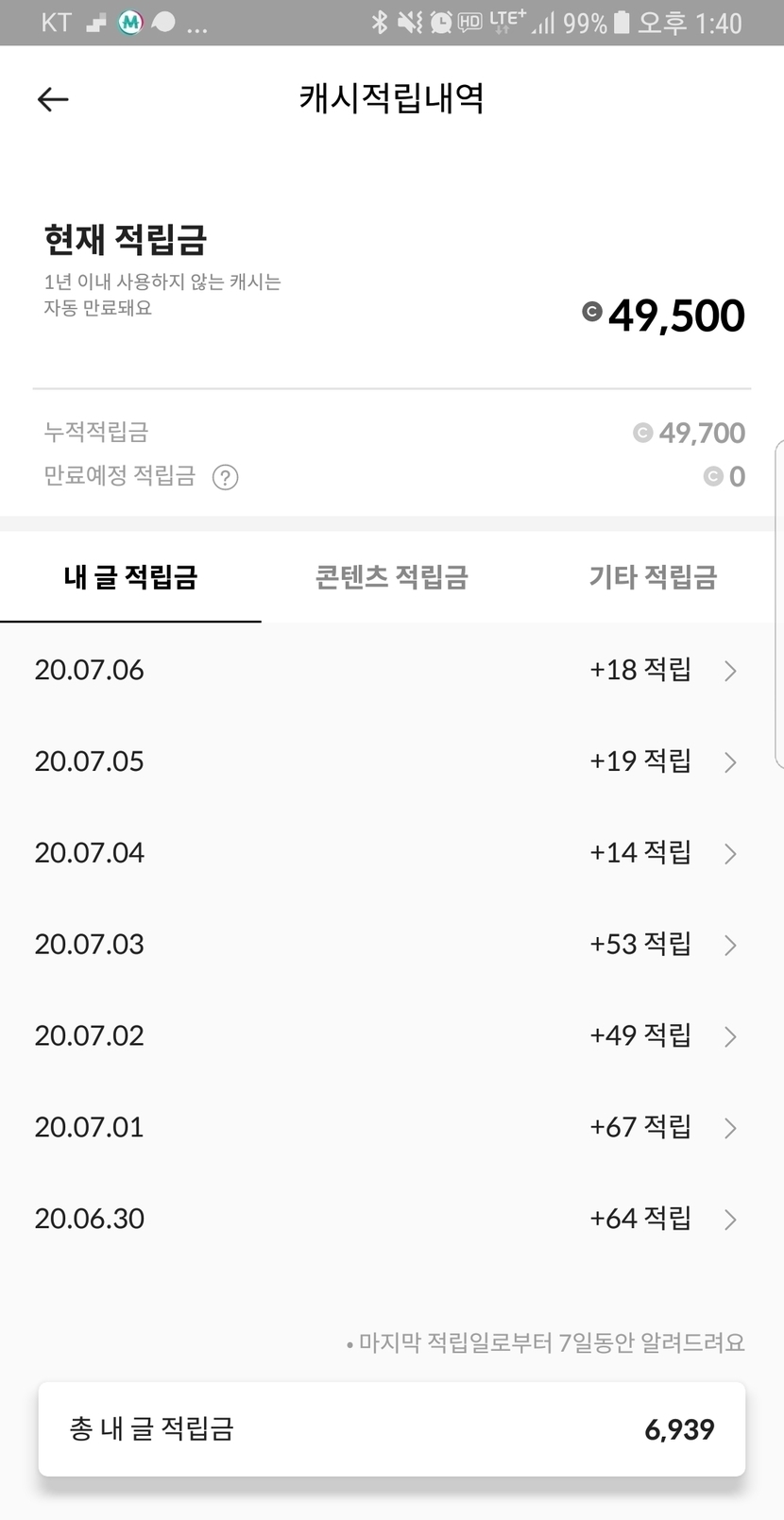
Task: Tap the 총 내 글 적립금 summary card
Action: (391, 1428)
